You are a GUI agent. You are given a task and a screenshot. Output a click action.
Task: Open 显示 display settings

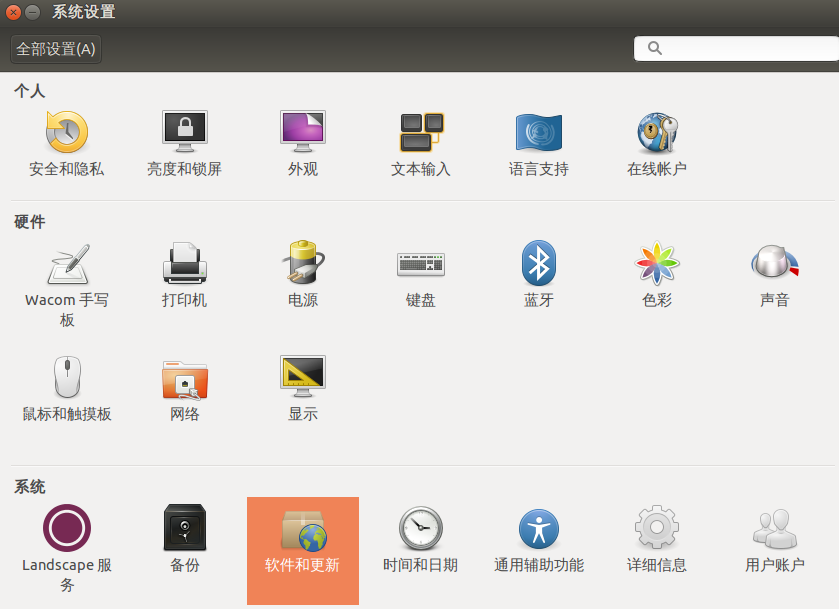(x=303, y=389)
